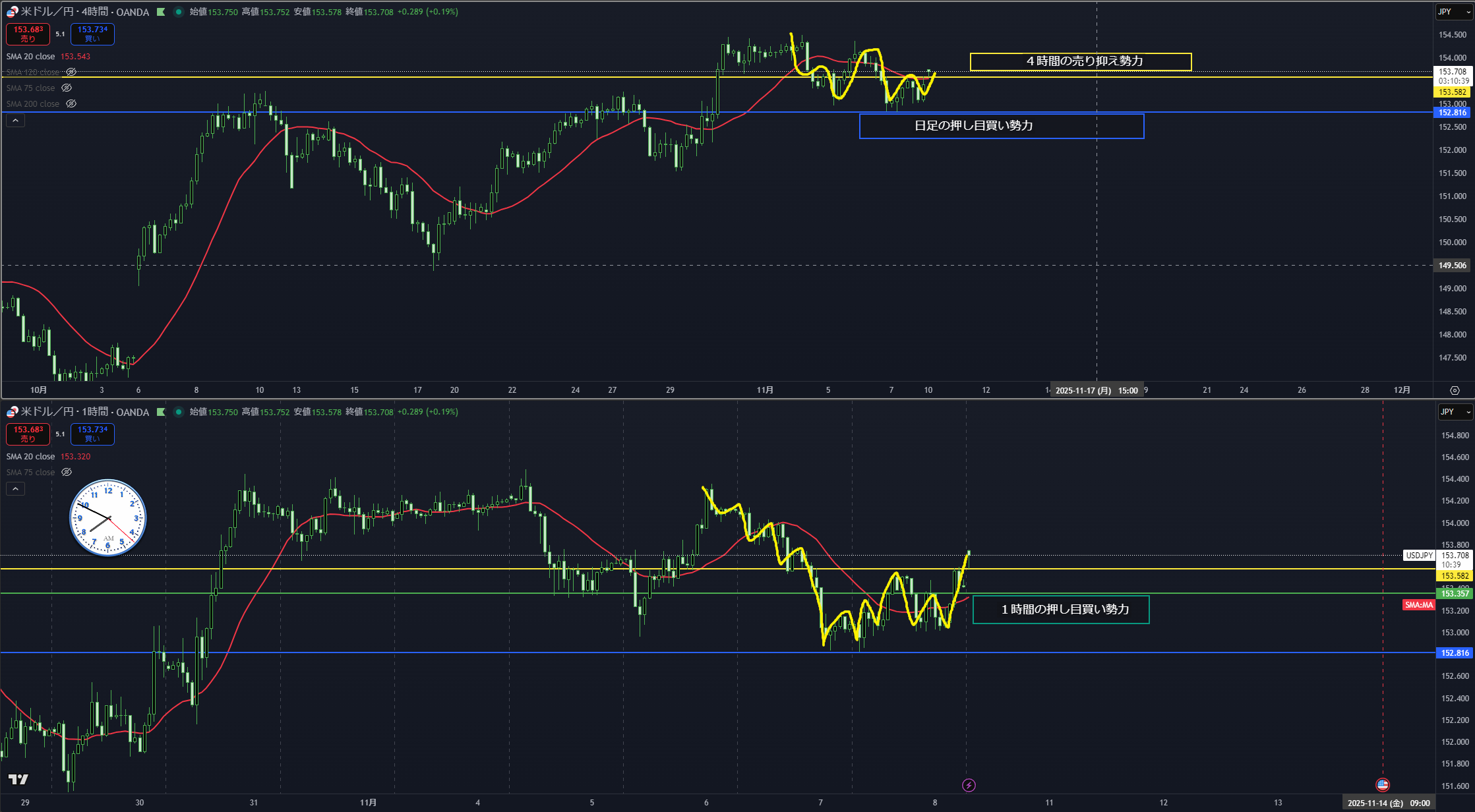Show the hidden SMA 200 indicator

pos(71,103)
